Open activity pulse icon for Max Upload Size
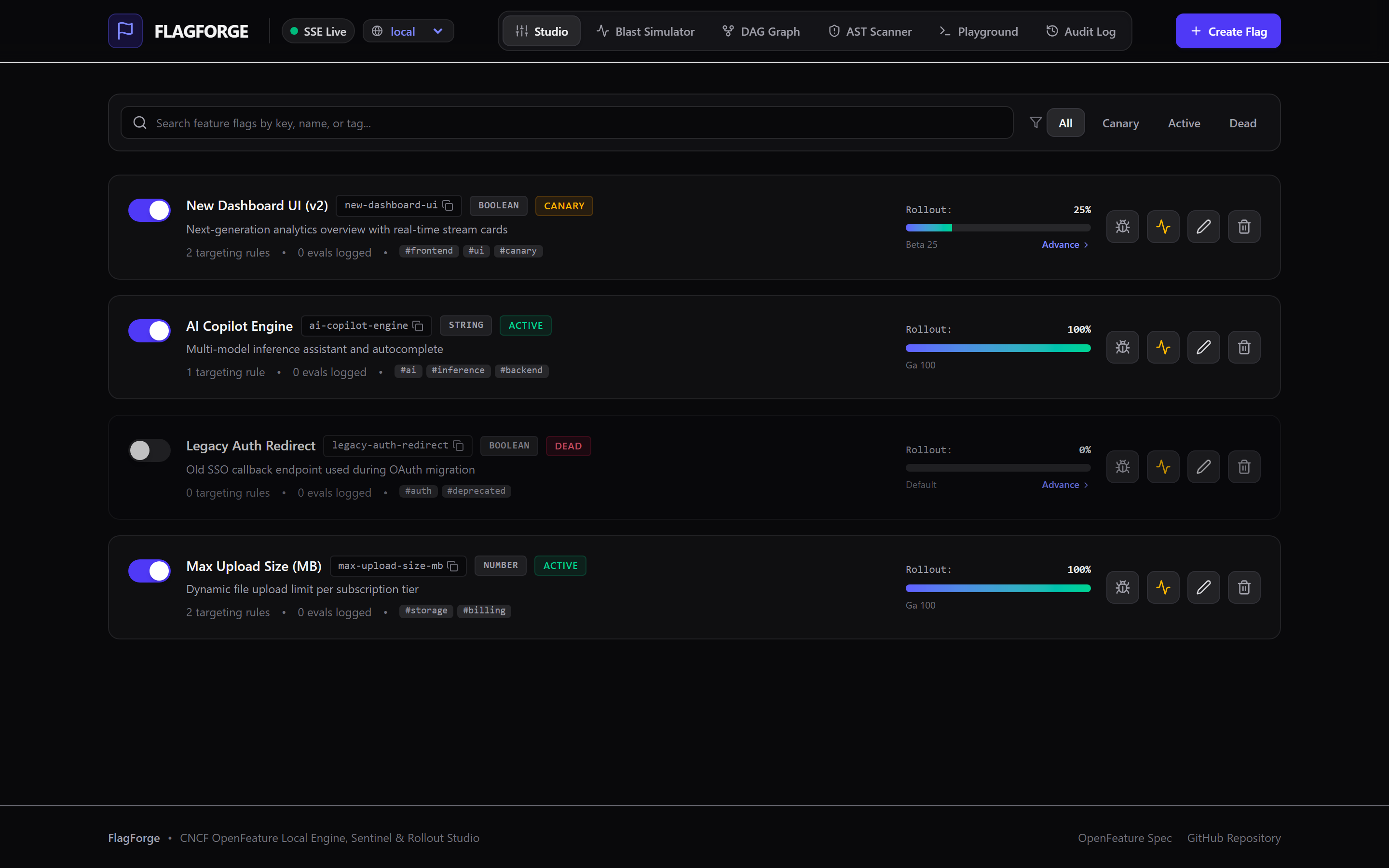The height and width of the screenshot is (868, 1389). pyautogui.click(x=1163, y=587)
